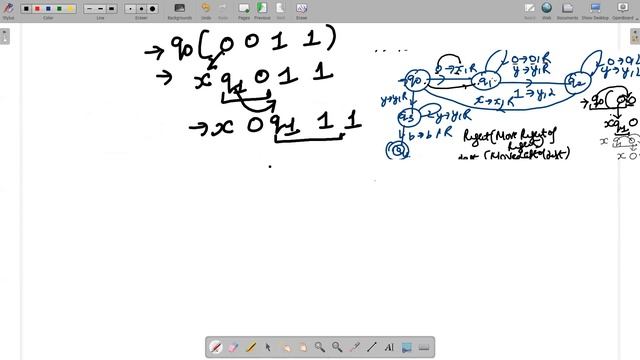Go to the Previous page
The width and height of the screenshot is (640, 360).
point(262,10)
